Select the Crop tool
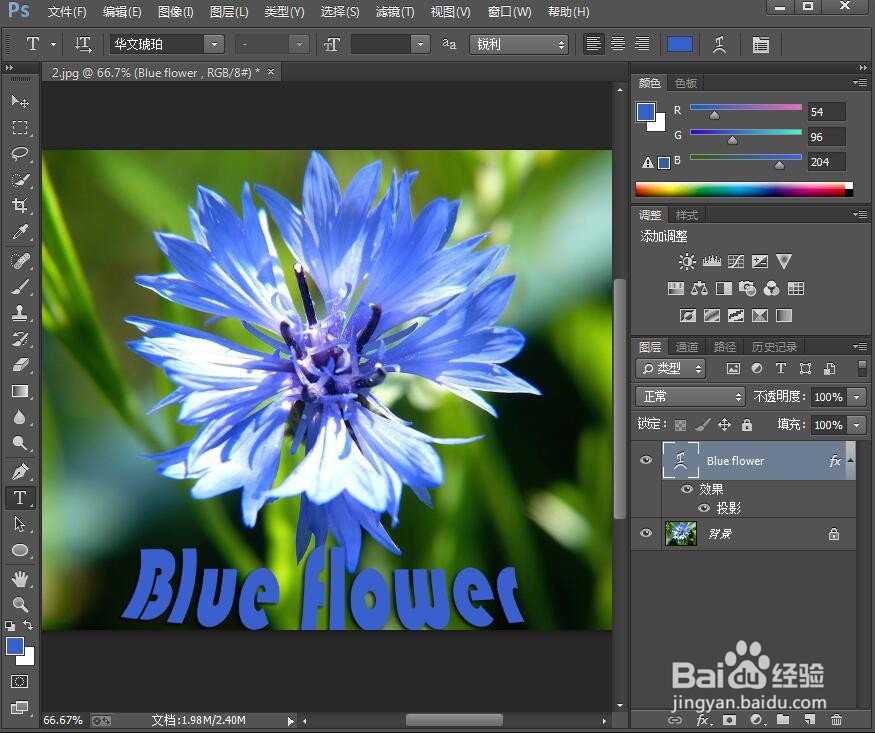875x733 pixels. click(x=20, y=205)
